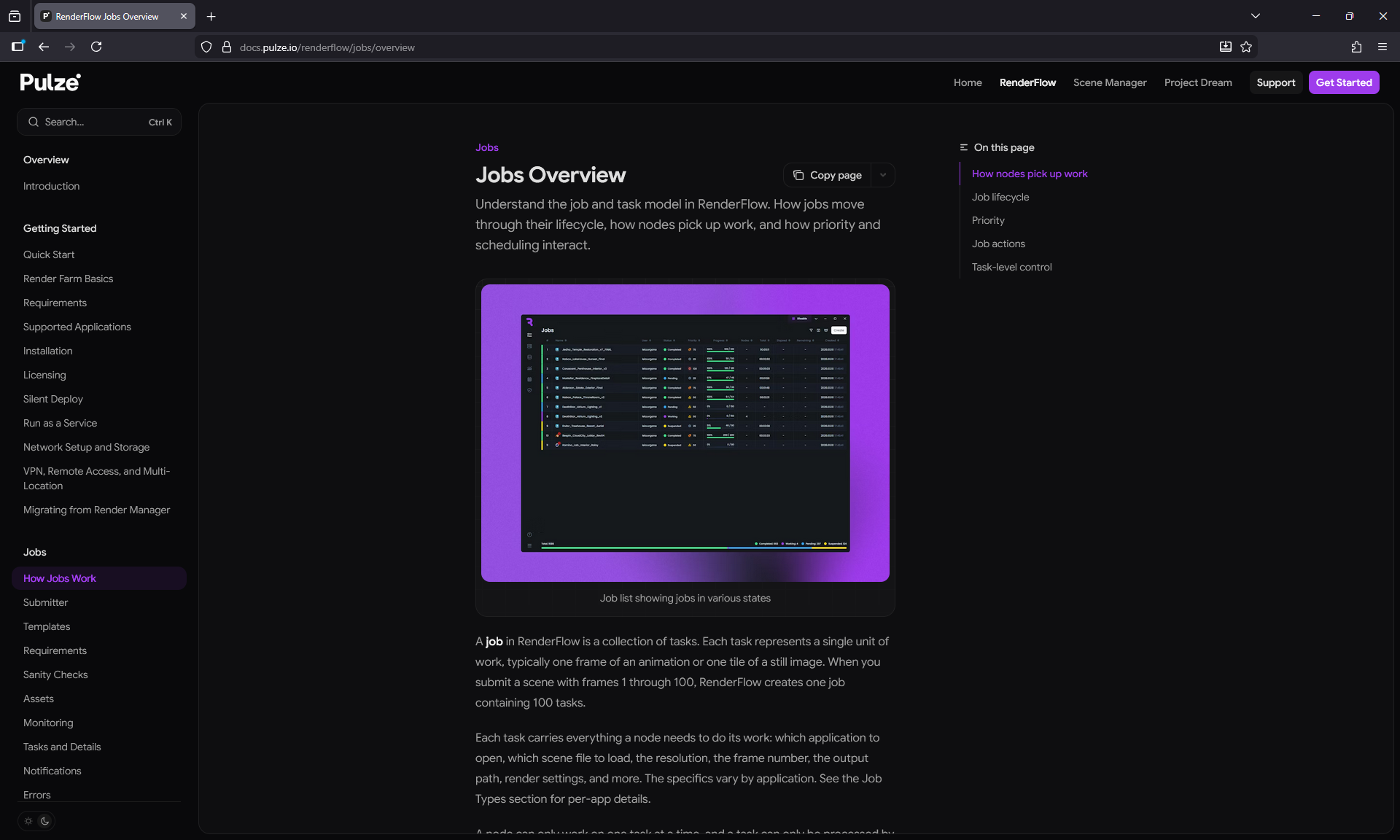This screenshot has height=840, width=1400.
Task: Click the browser back arrow
Action: [x=44, y=47]
